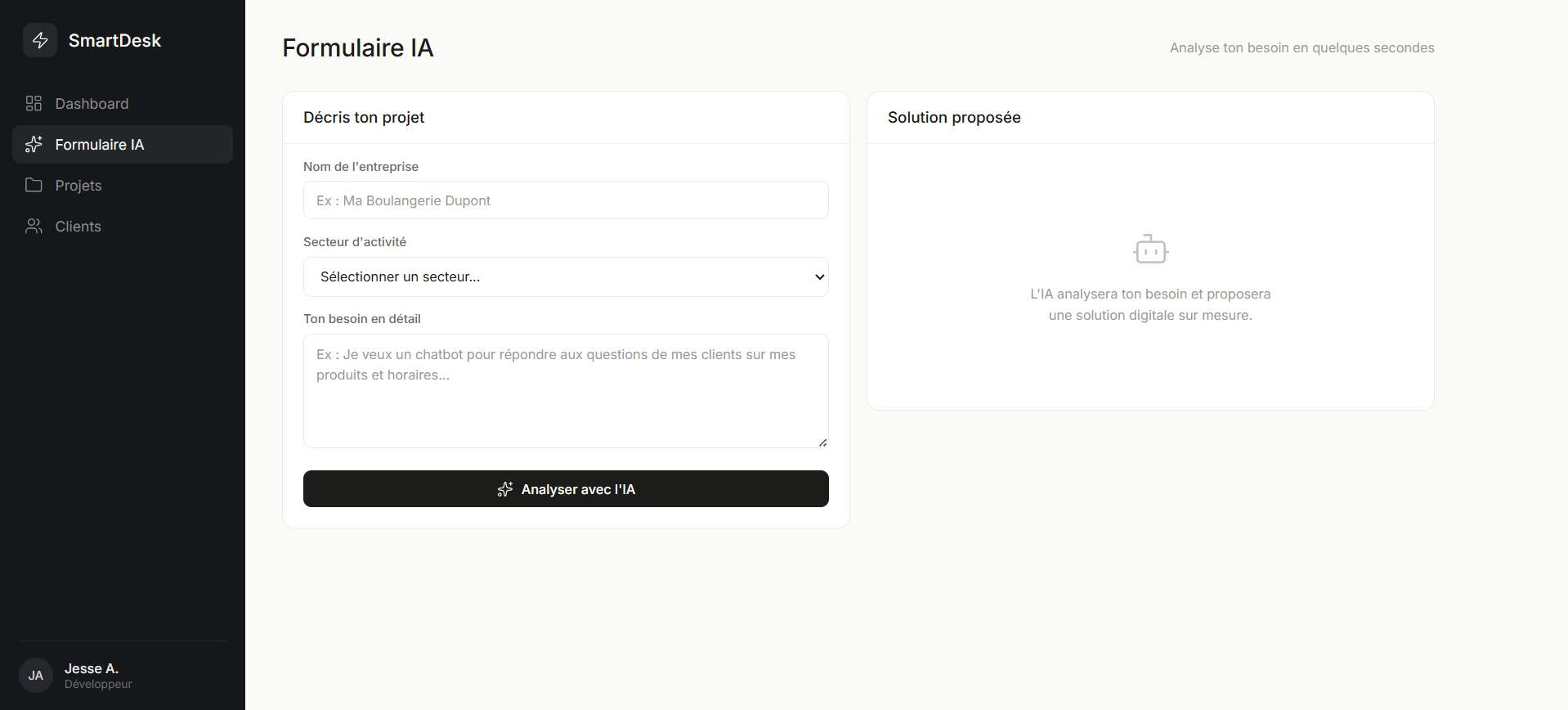This screenshot has width=1568, height=710.
Task: Click the SmartDesk brand title
Action: click(114, 40)
